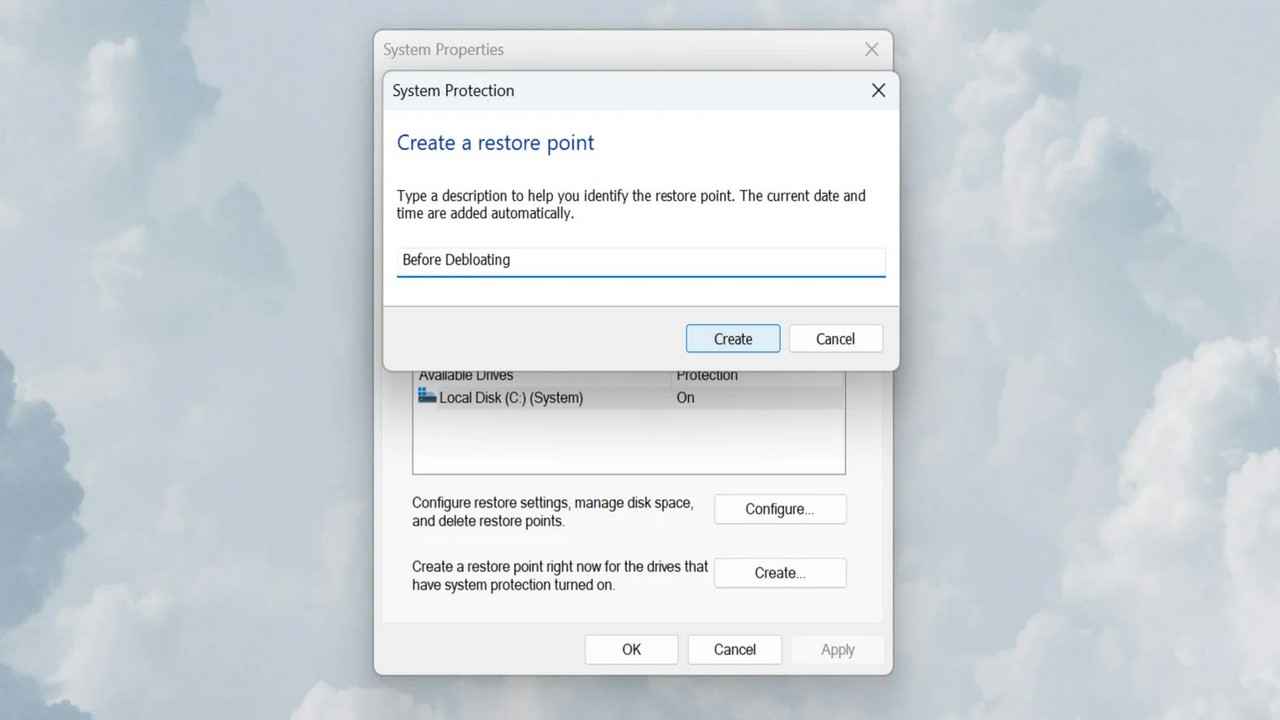Screen dimensions: 1280x720
Task: Click the System Protection title bar text
Action: (453, 91)
